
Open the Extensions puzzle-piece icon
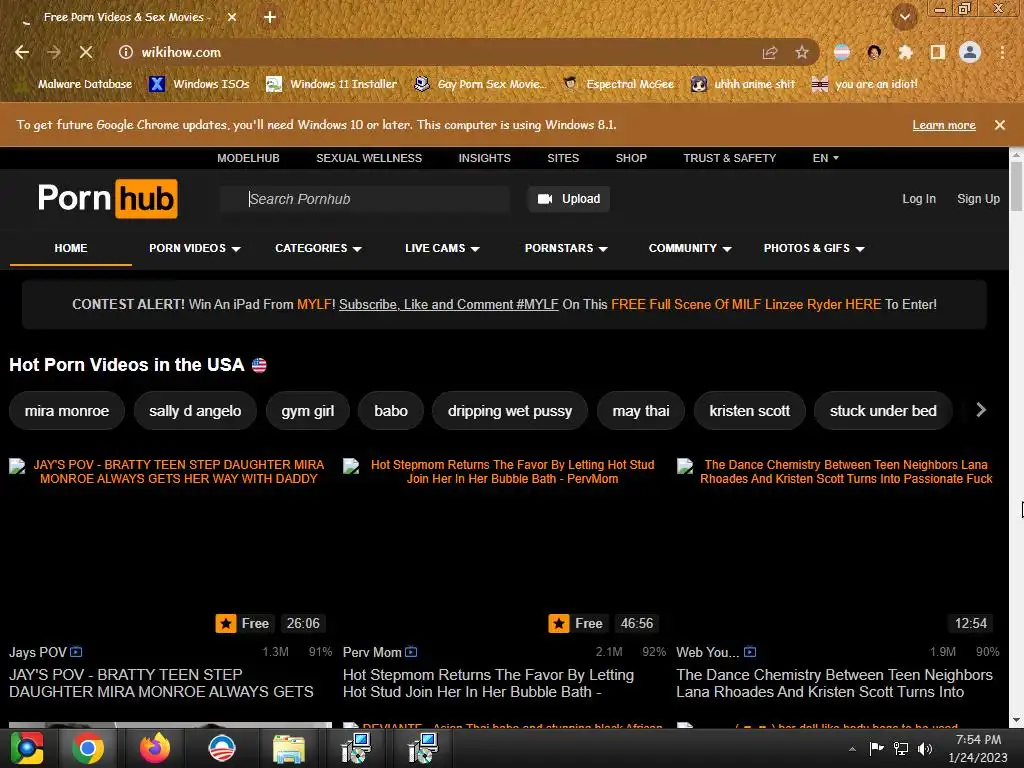tap(905, 52)
